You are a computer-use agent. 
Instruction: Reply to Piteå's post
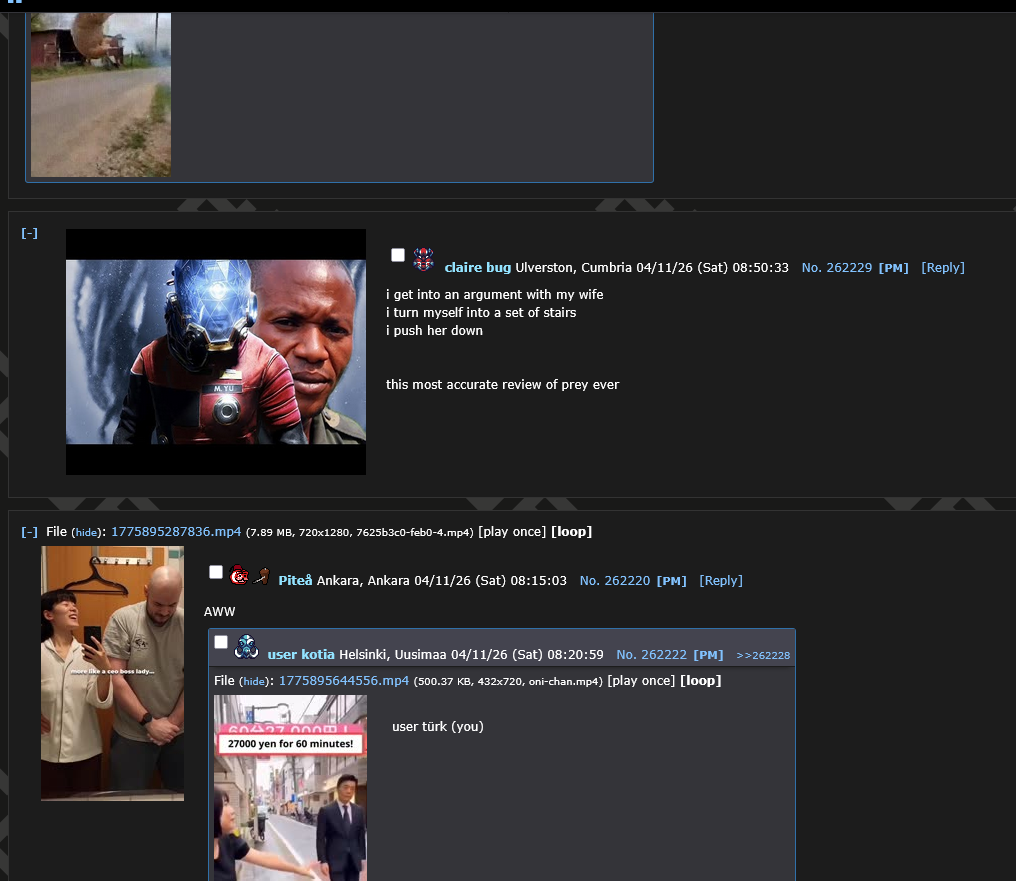pyautogui.click(x=720, y=581)
